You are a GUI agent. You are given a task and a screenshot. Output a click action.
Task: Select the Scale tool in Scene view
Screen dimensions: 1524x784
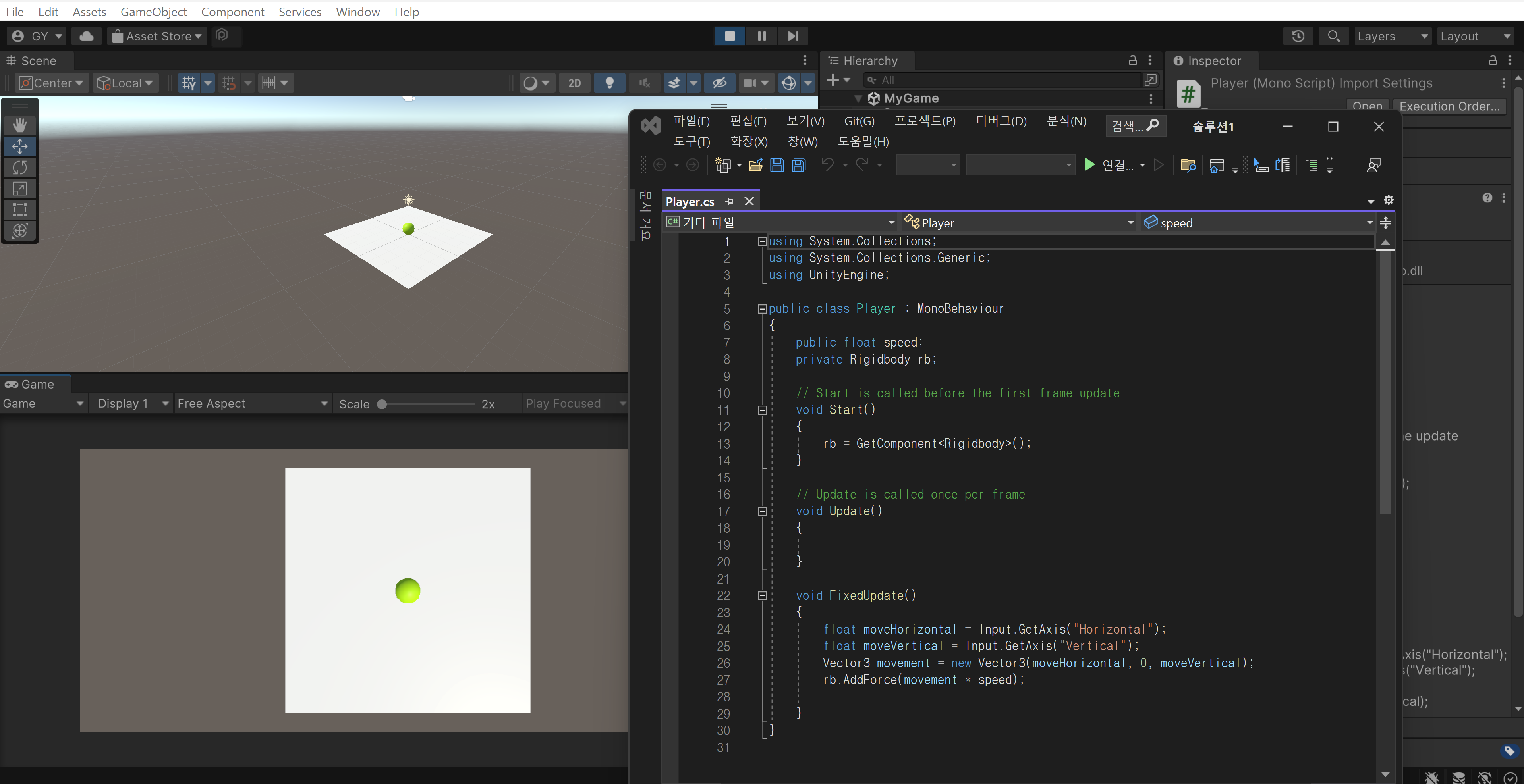19,189
